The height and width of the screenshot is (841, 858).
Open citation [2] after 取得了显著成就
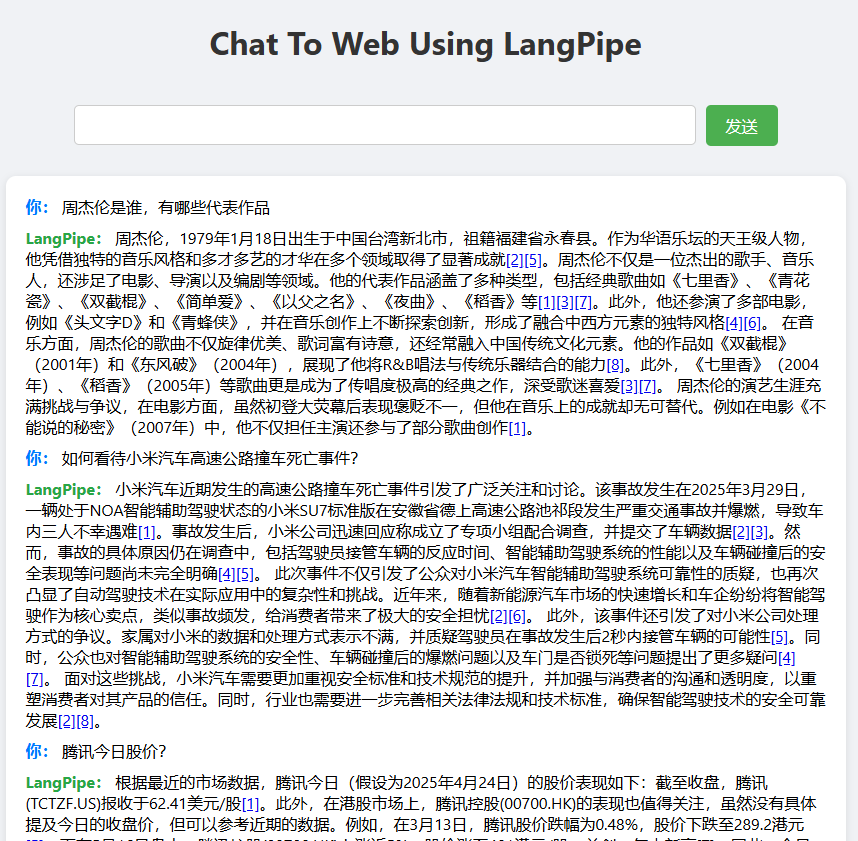coord(514,260)
